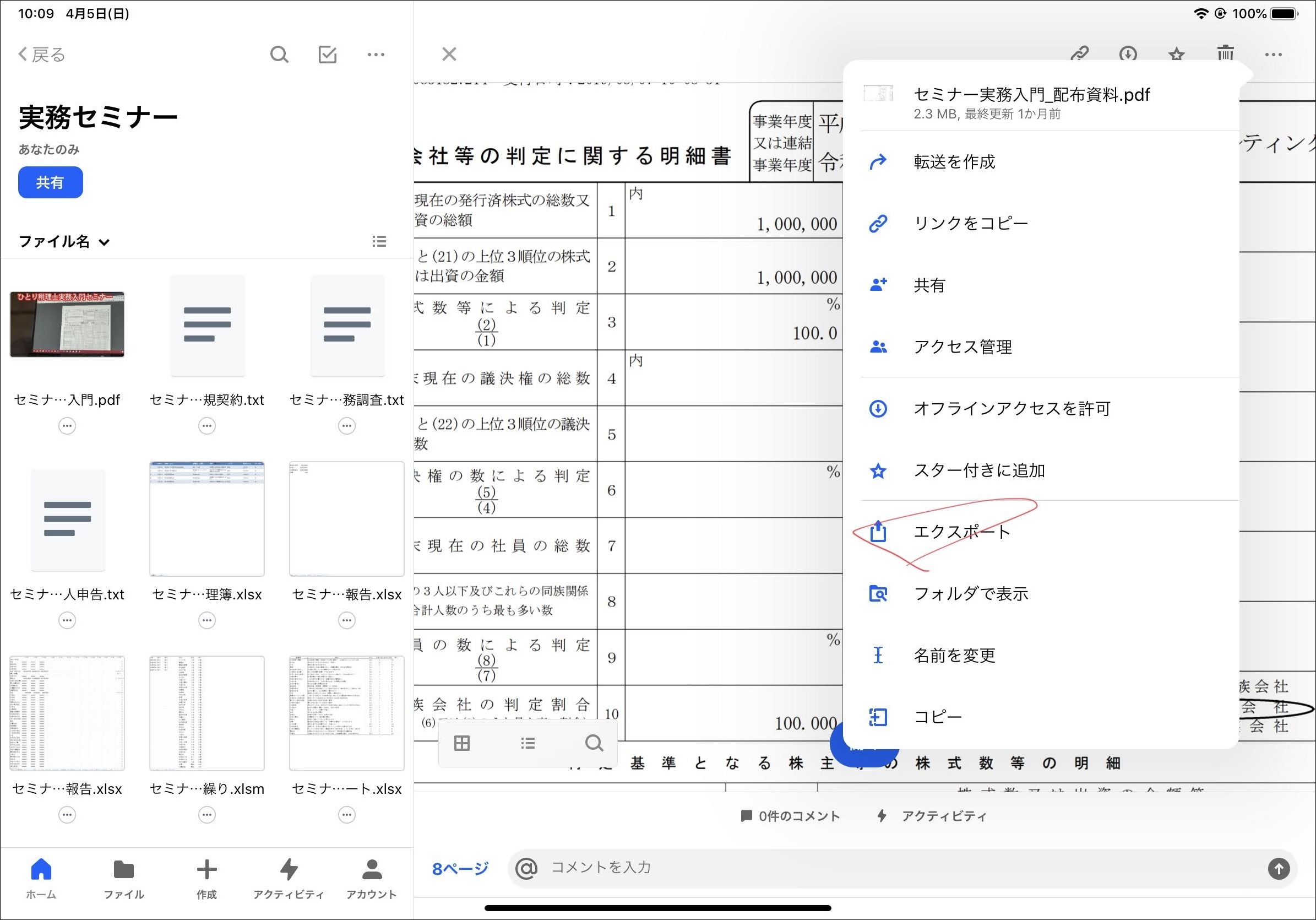Tap the search icon in PDF toolbar
Screen dimensions: 1316x920
(x=594, y=743)
